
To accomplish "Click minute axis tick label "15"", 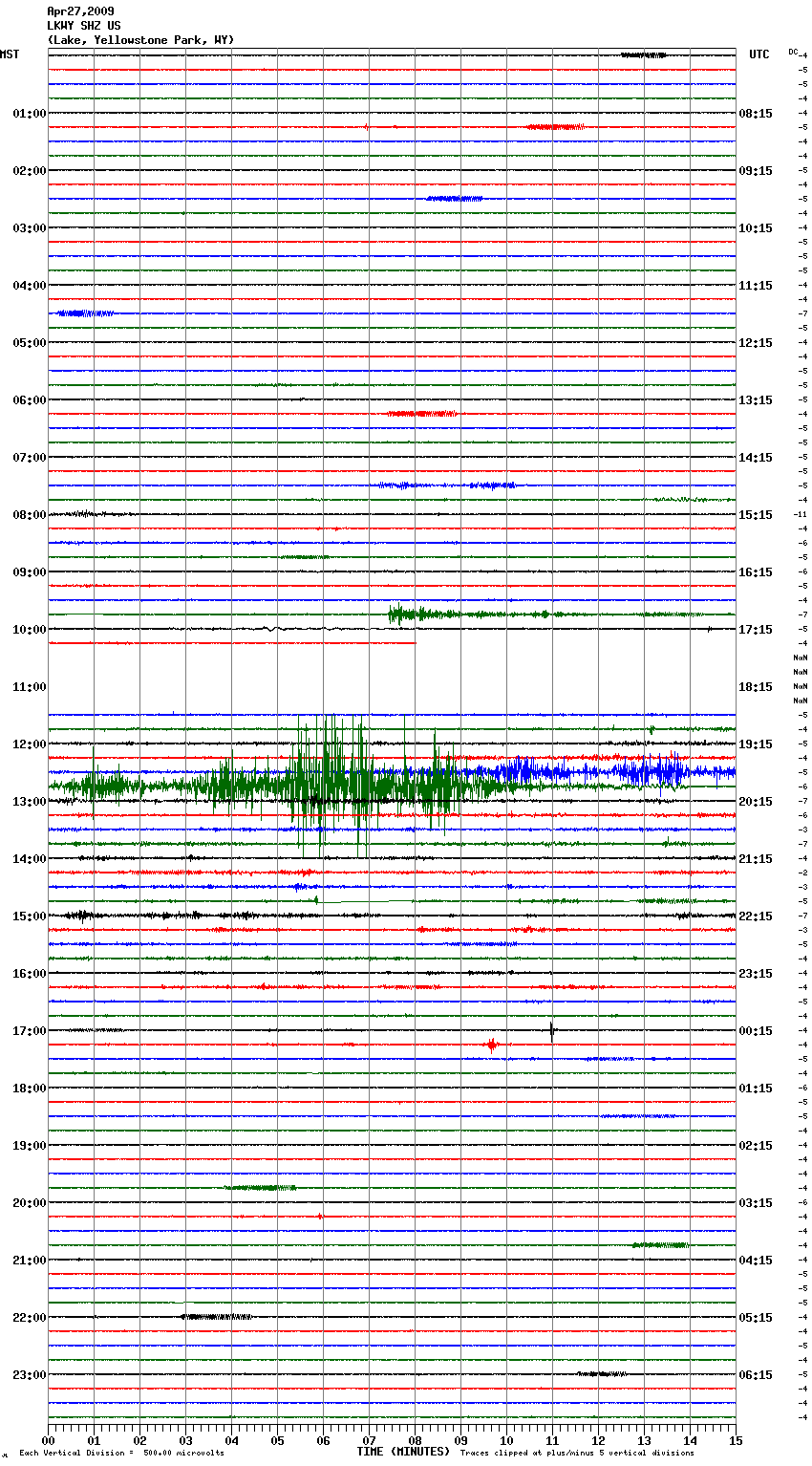I will pos(736,1440).
